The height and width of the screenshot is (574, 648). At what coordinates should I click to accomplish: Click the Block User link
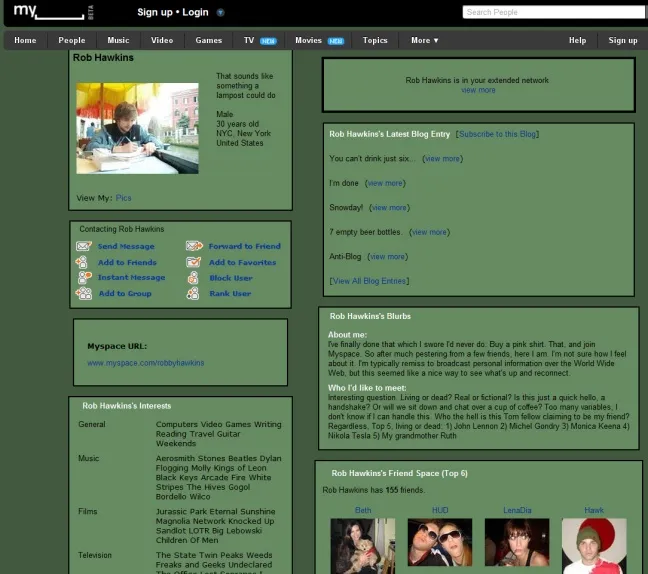pyautogui.click(x=231, y=278)
